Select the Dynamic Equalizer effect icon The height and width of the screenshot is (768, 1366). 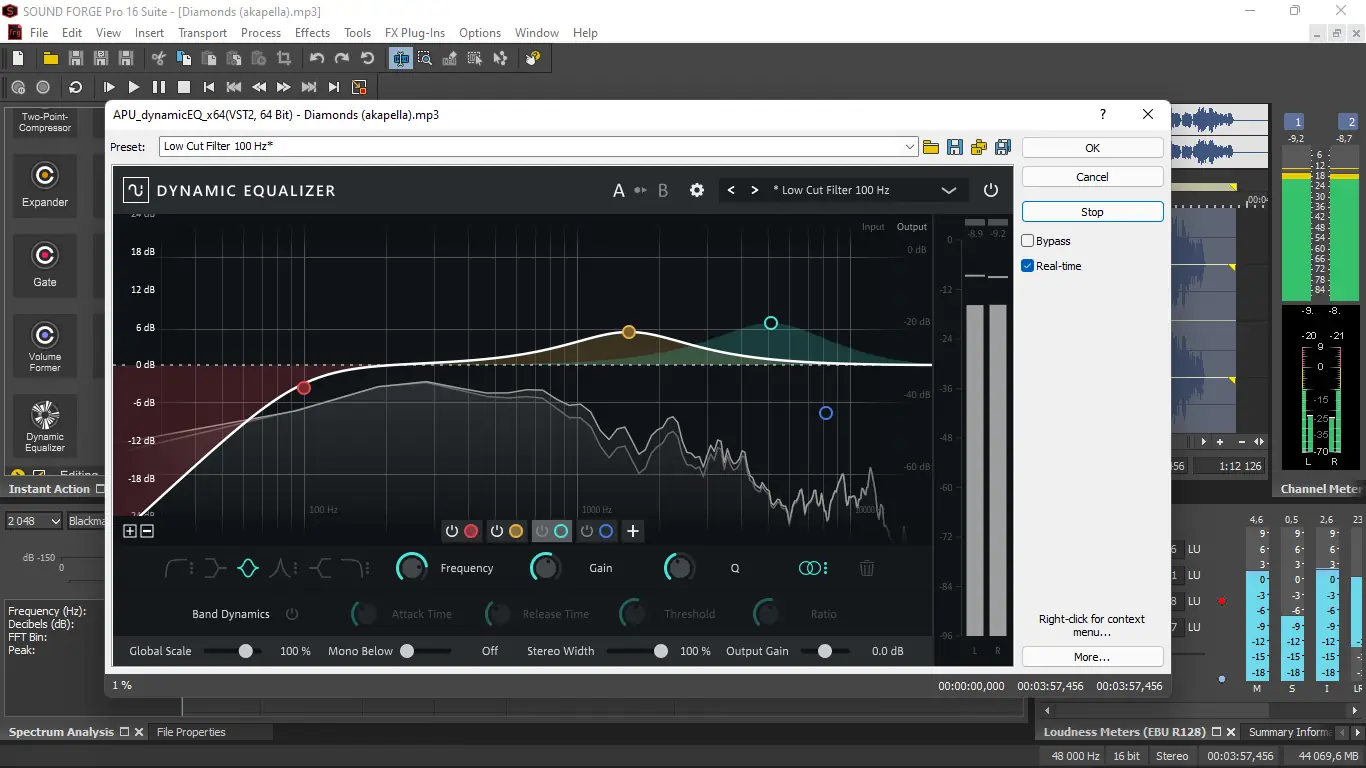(45, 425)
